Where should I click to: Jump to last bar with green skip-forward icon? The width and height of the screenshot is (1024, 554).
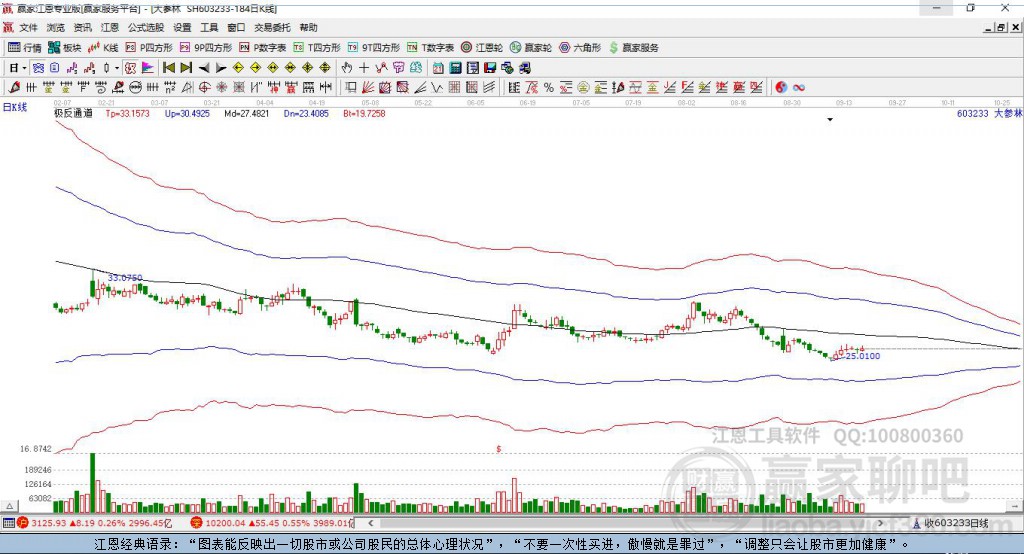coord(186,68)
